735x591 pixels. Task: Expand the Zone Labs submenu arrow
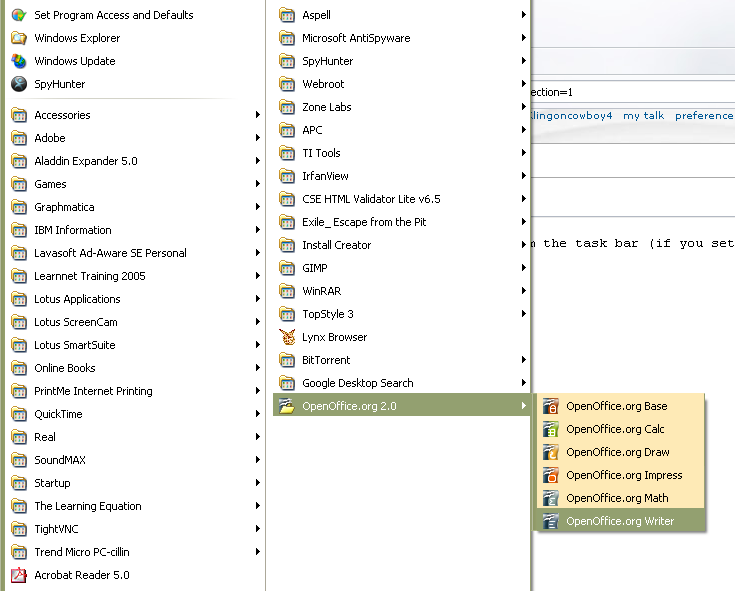tap(524, 107)
